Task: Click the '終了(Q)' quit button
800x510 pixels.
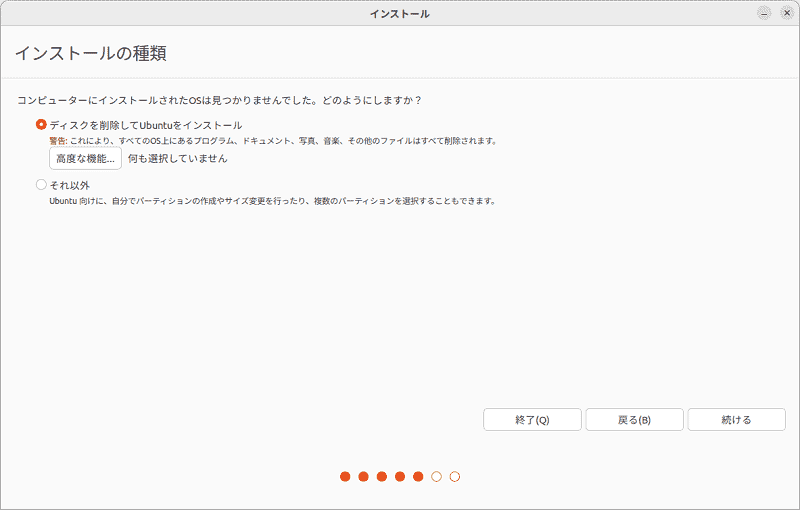Action: (532, 420)
